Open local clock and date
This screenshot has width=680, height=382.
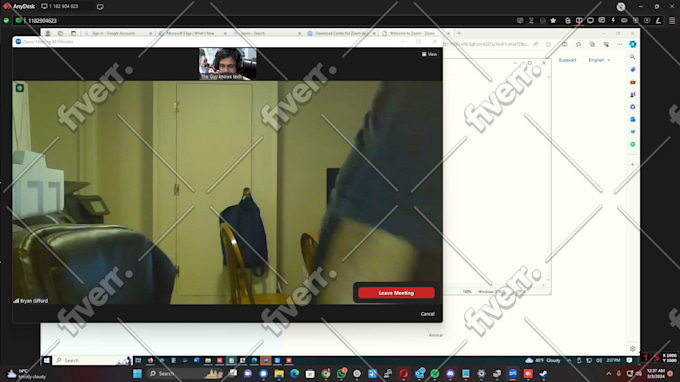pyautogui.click(x=656, y=373)
